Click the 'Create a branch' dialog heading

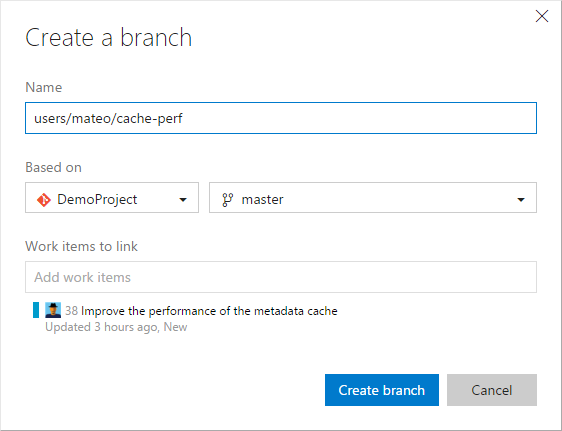pyautogui.click(x=109, y=38)
